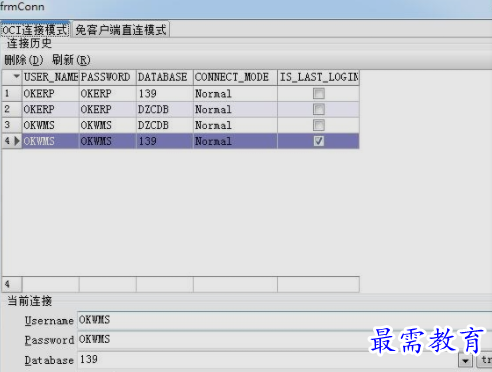This screenshot has width=492, height=372.
Task: Uncheck IS_LAST_LOGIN checkbox in row 4
Action: click(x=319, y=141)
